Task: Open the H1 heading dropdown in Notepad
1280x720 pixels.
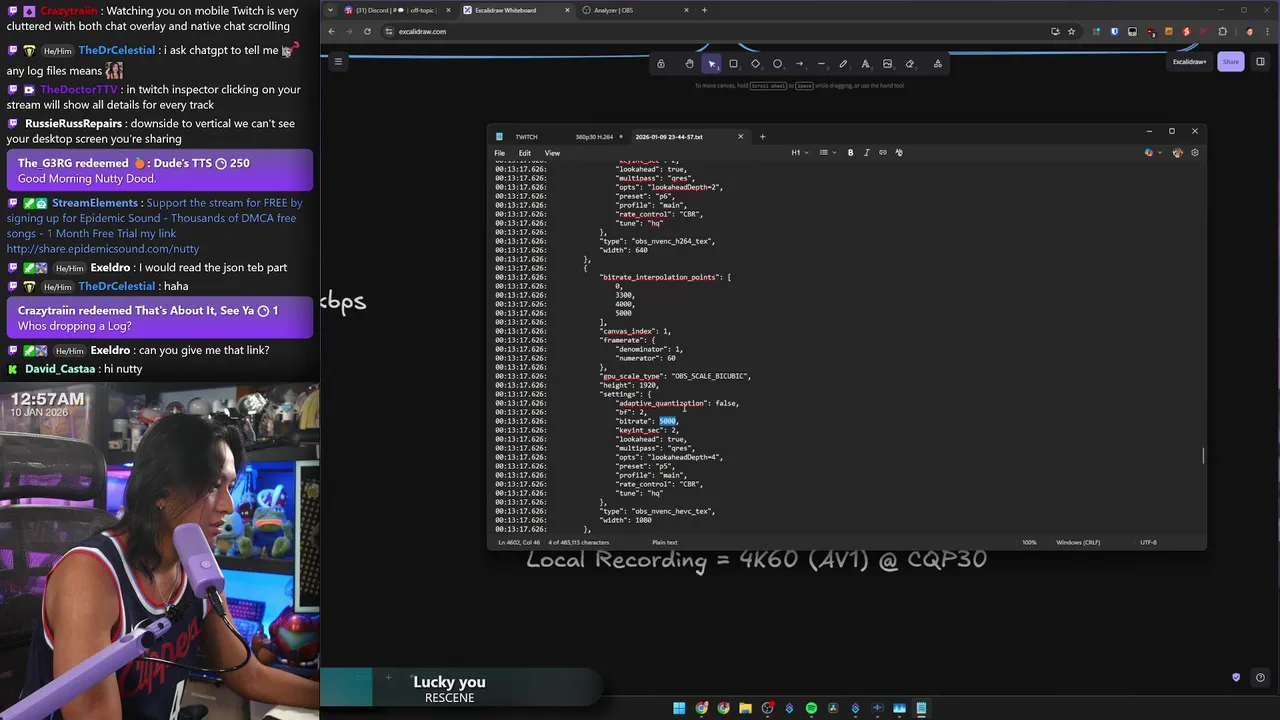Action: [x=798, y=153]
